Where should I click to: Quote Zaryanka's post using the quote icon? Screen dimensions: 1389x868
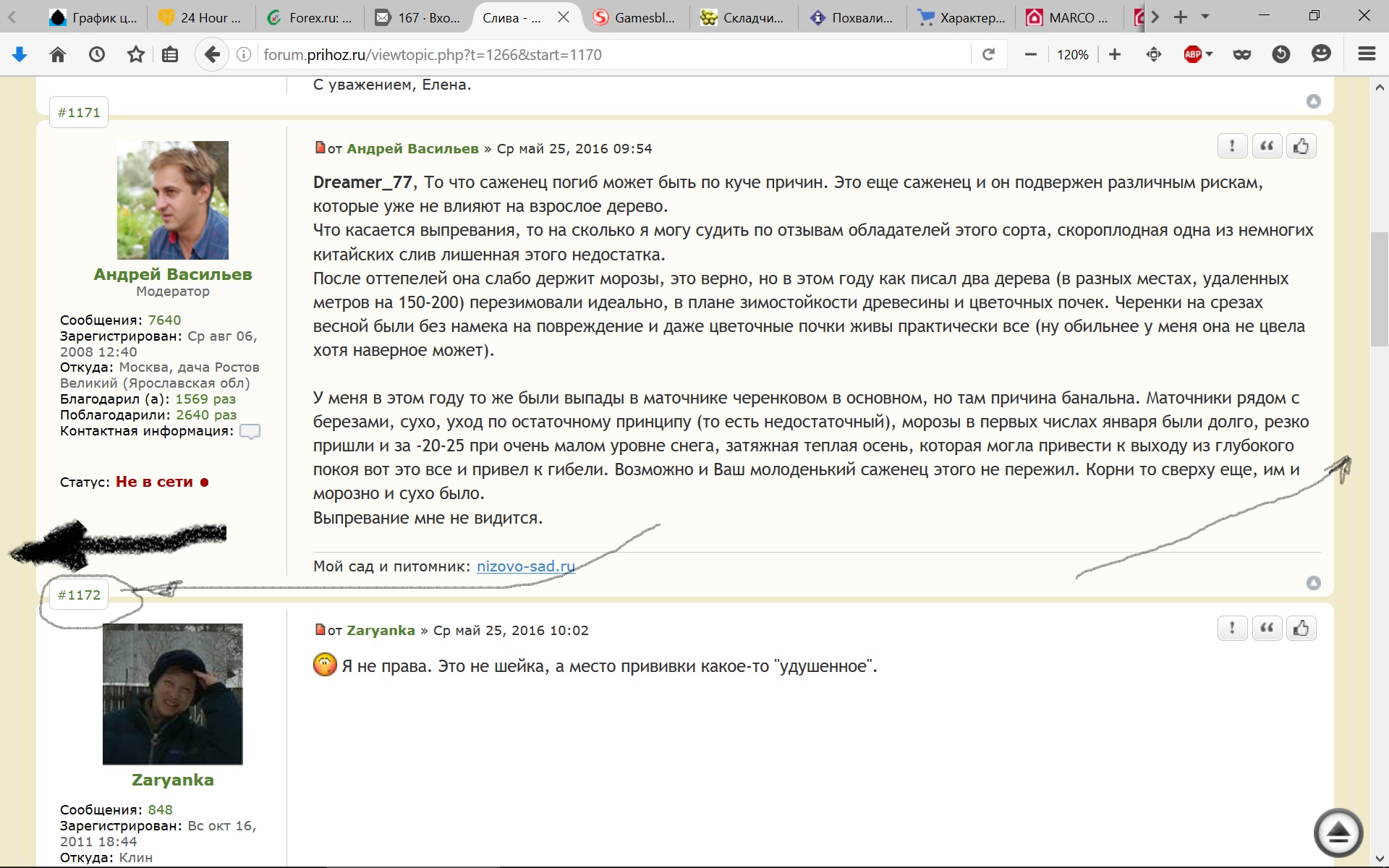[1266, 628]
